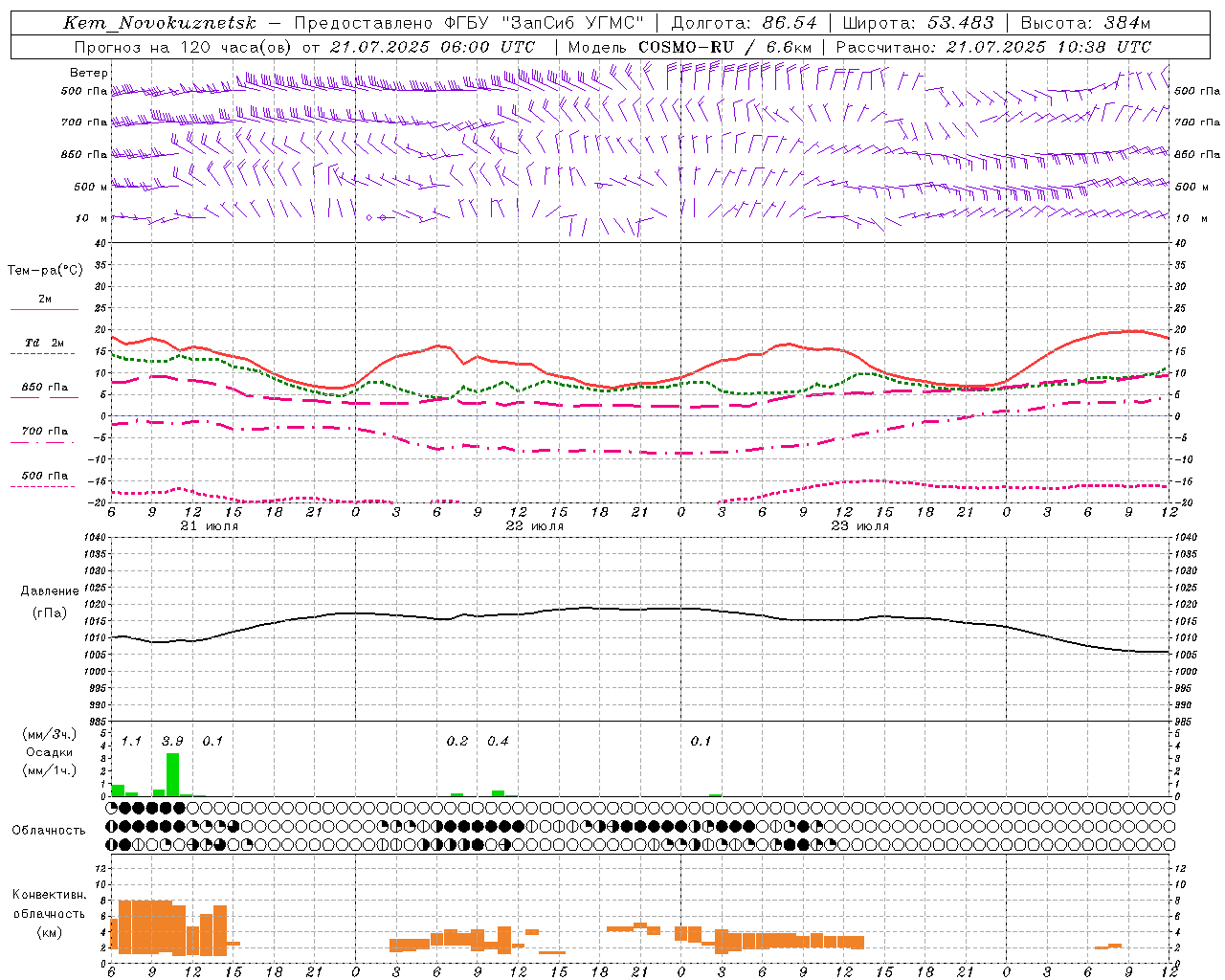Click the 23 июля date label
The height and width of the screenshot is (980, 1225).
point(860,526)
